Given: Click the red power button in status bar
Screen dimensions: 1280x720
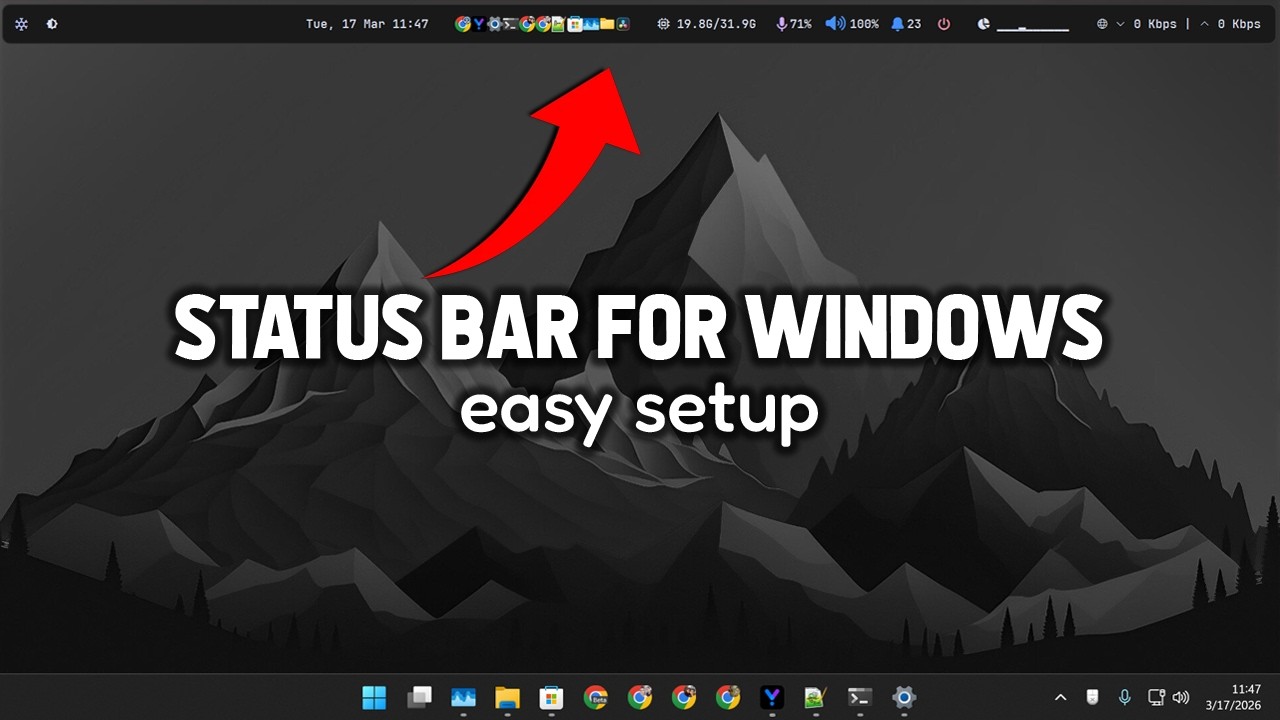Looking at the screenshot, I should [x=944, y=24].
